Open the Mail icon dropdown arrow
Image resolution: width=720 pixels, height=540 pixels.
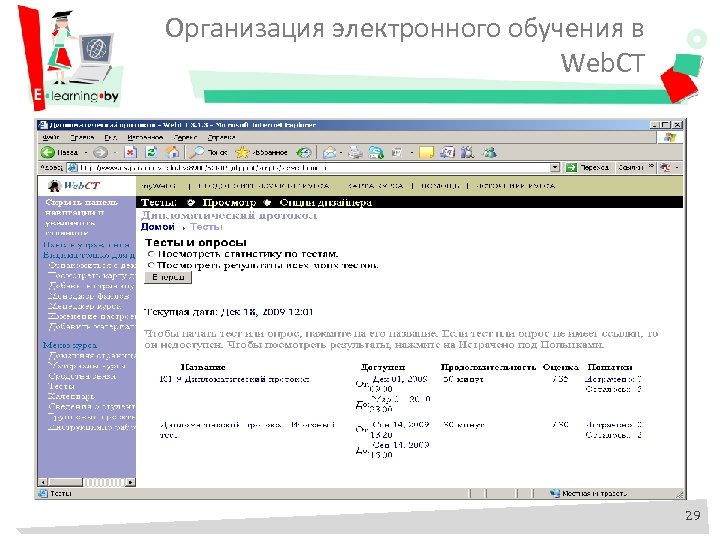[x=341, y=152]
